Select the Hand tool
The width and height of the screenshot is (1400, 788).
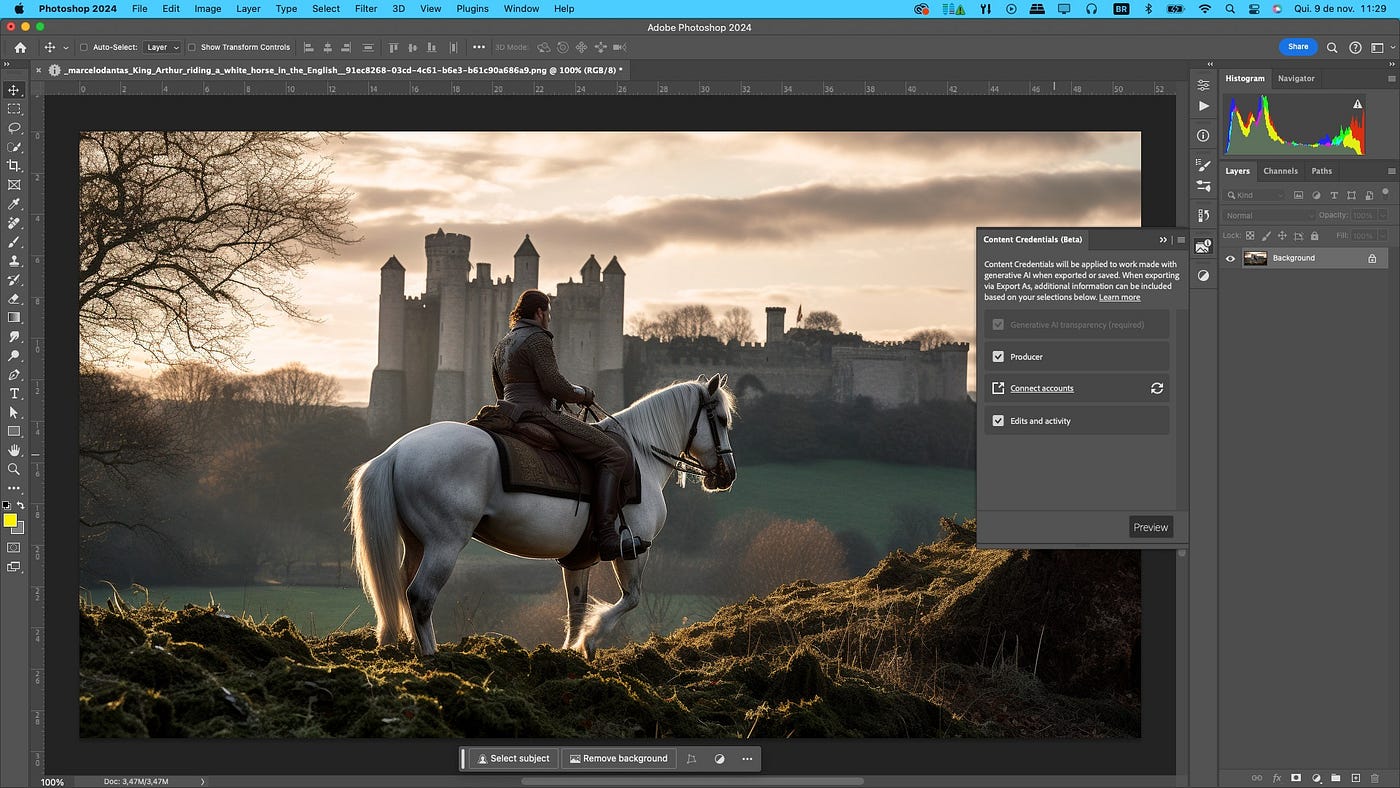click(14, 450)
